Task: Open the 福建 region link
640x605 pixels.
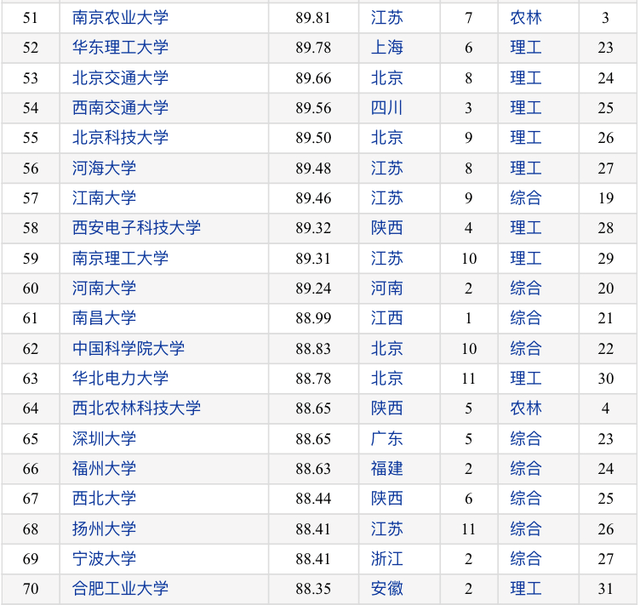Action: 387,469
